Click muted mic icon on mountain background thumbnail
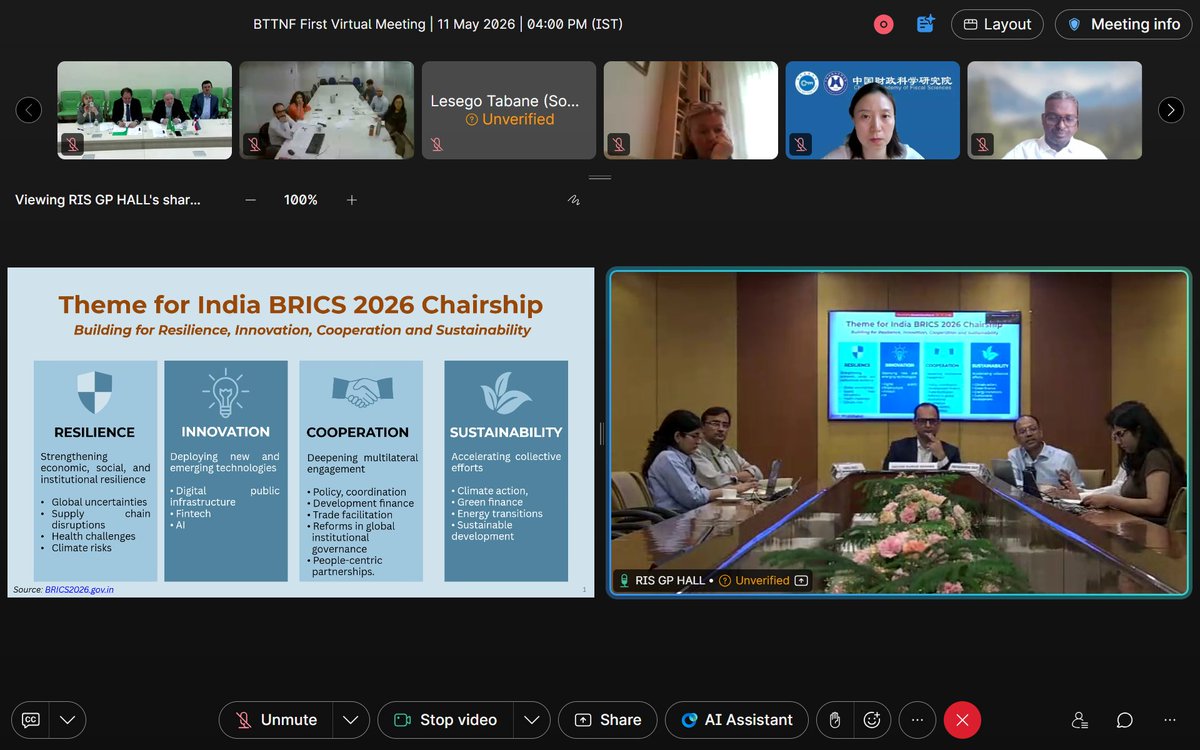 982,144
